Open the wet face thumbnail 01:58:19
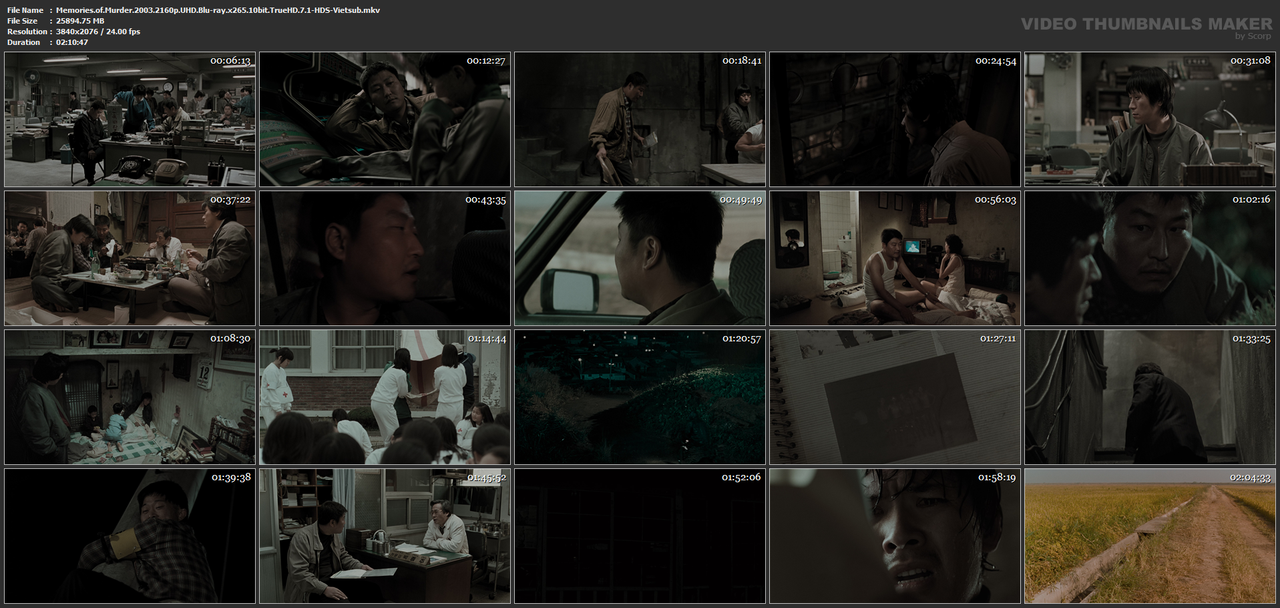 (x=895, y=536)
